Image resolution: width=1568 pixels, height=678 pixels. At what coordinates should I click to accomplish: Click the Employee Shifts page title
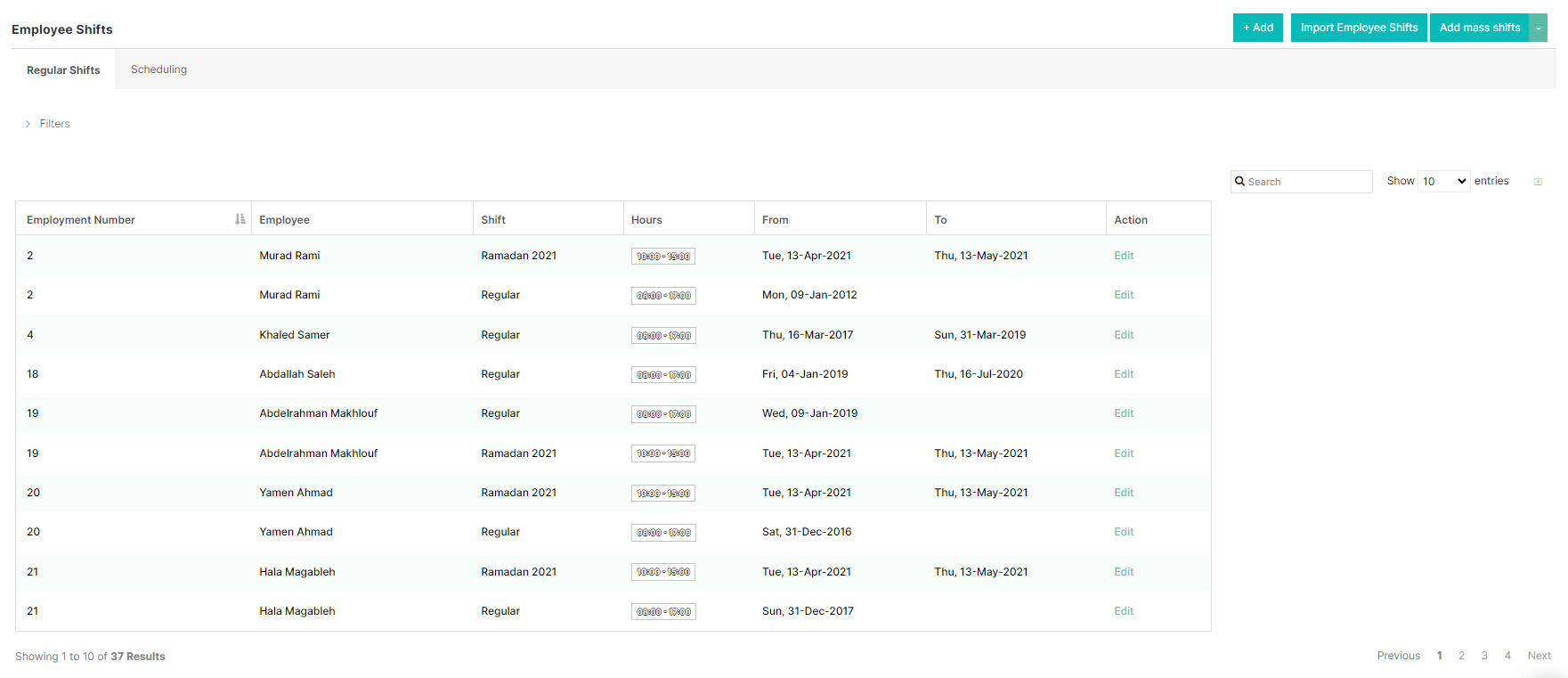pyautogui.click(x=62, y=29)
